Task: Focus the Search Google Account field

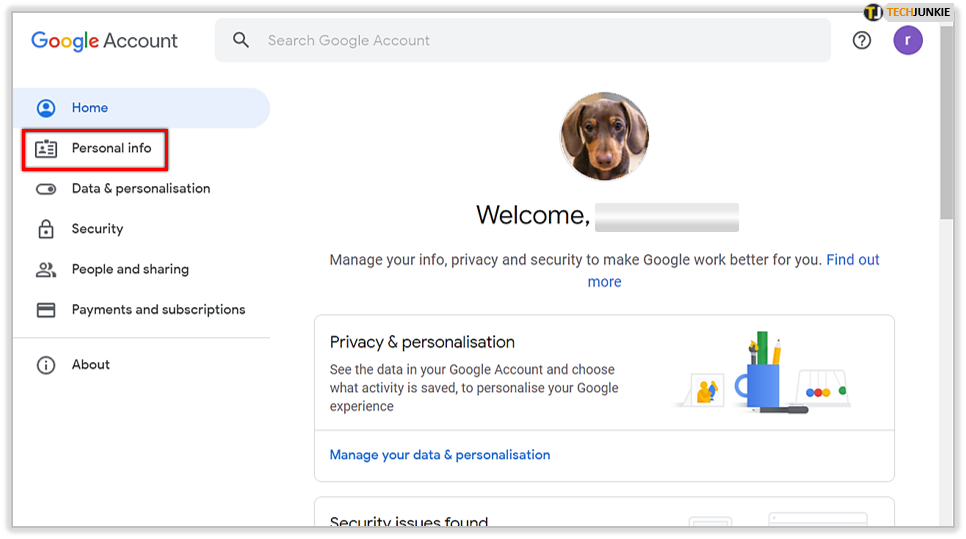Action: pyautogui.click(x=522, y=41)
